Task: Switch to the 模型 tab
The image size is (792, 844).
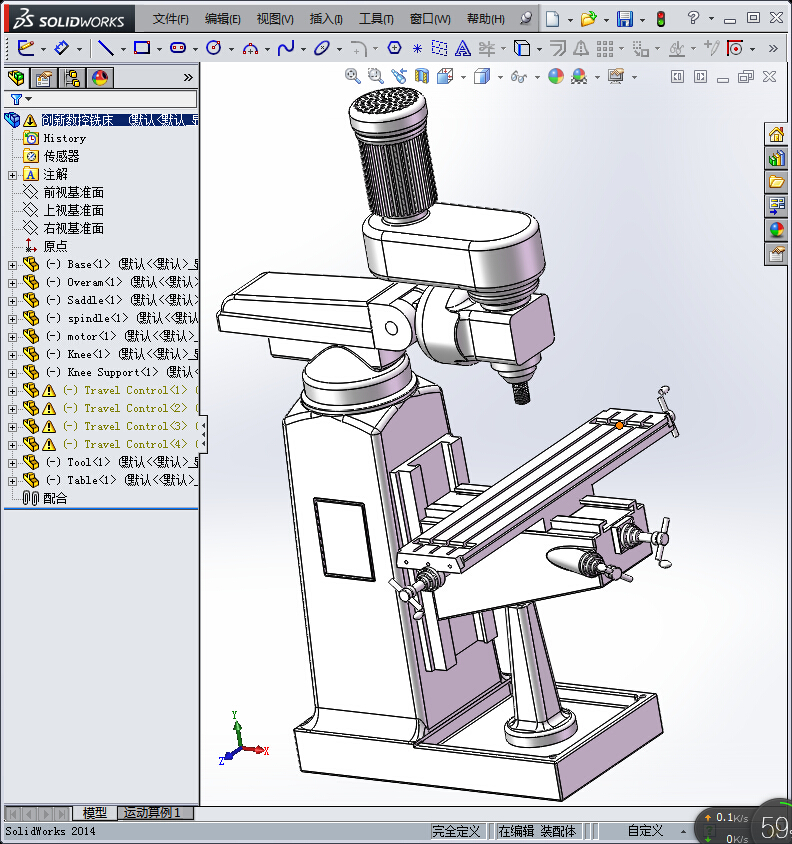Action: pyautogui.click(x=95, y=812)
